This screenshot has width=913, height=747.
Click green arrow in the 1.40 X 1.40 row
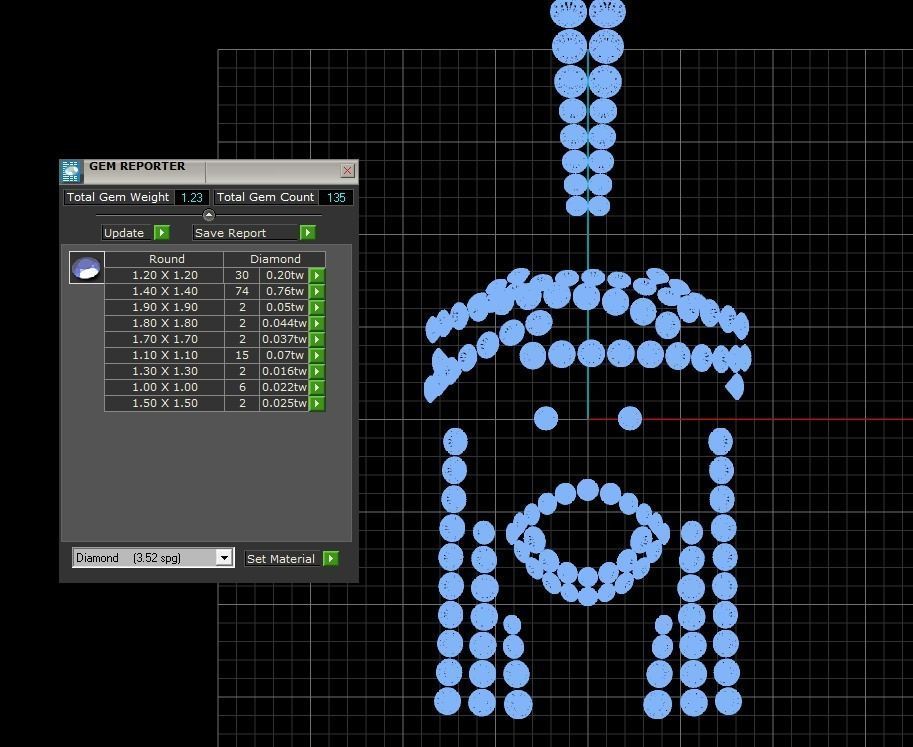(x=317, y=291)
